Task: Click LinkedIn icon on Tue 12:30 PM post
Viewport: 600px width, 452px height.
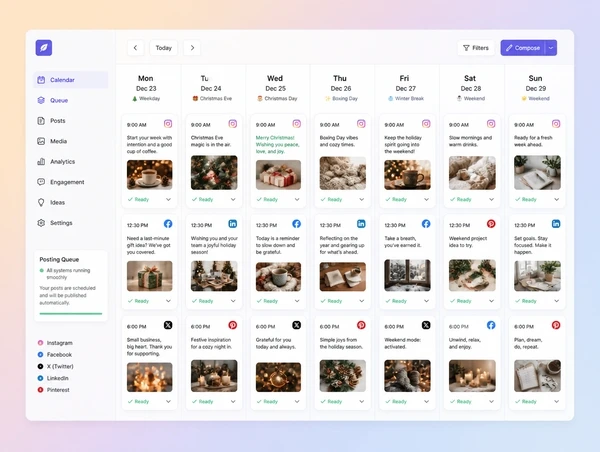Action: click(233, 224)
